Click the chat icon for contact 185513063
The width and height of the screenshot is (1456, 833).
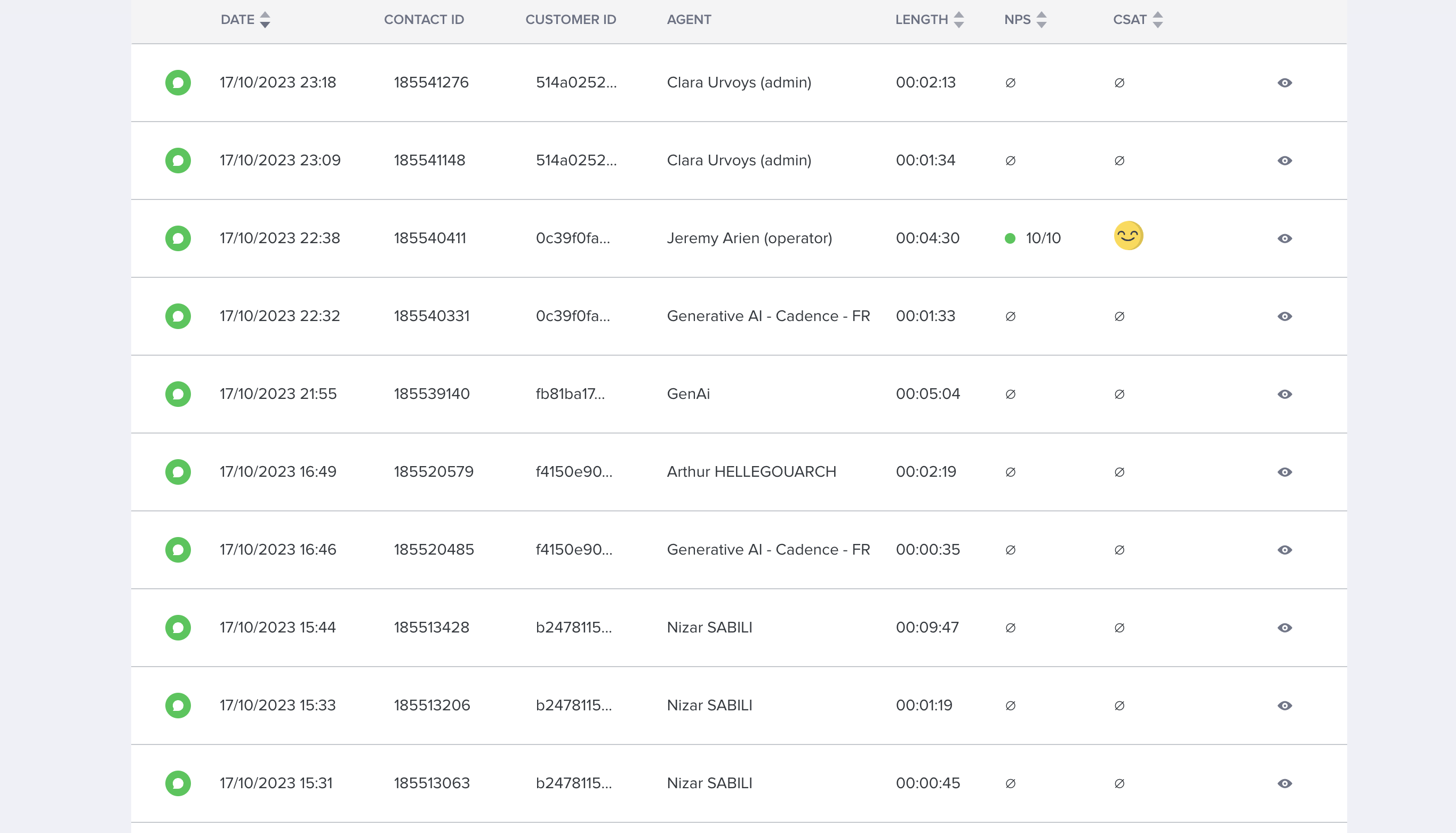click(178, 783)
